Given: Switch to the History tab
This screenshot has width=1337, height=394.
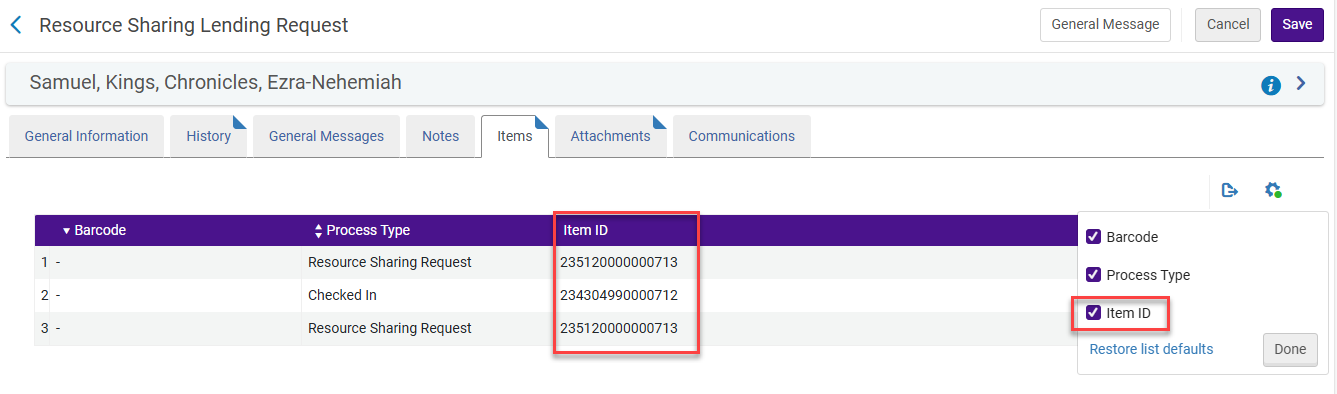Looking at the screenshot, I should pos(208,137).
